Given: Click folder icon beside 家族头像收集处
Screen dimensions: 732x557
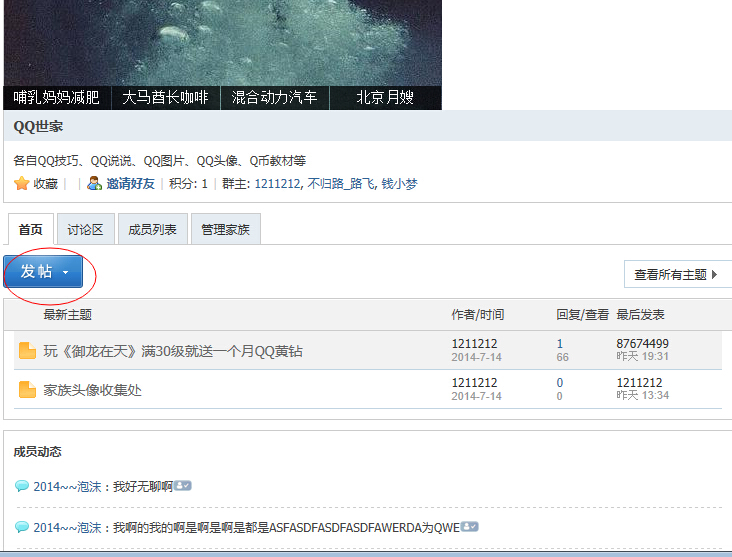Looking at the screenshot, I should [28, 389].
